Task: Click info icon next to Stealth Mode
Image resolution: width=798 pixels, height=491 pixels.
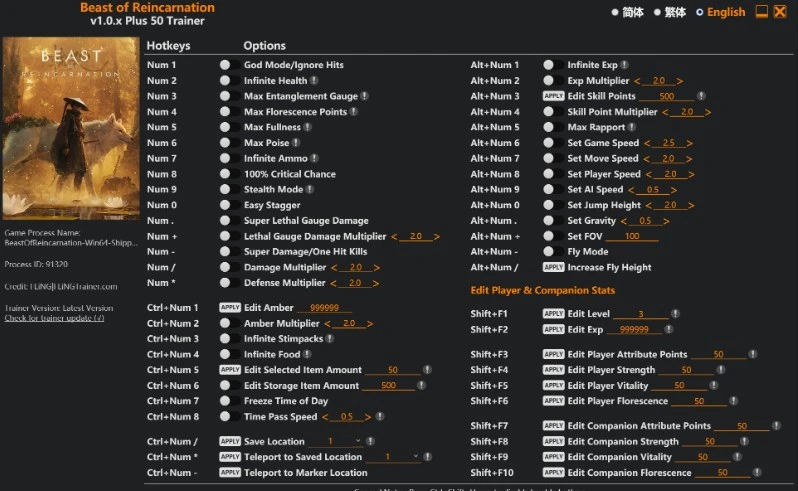Action: (x=309, y=189)
